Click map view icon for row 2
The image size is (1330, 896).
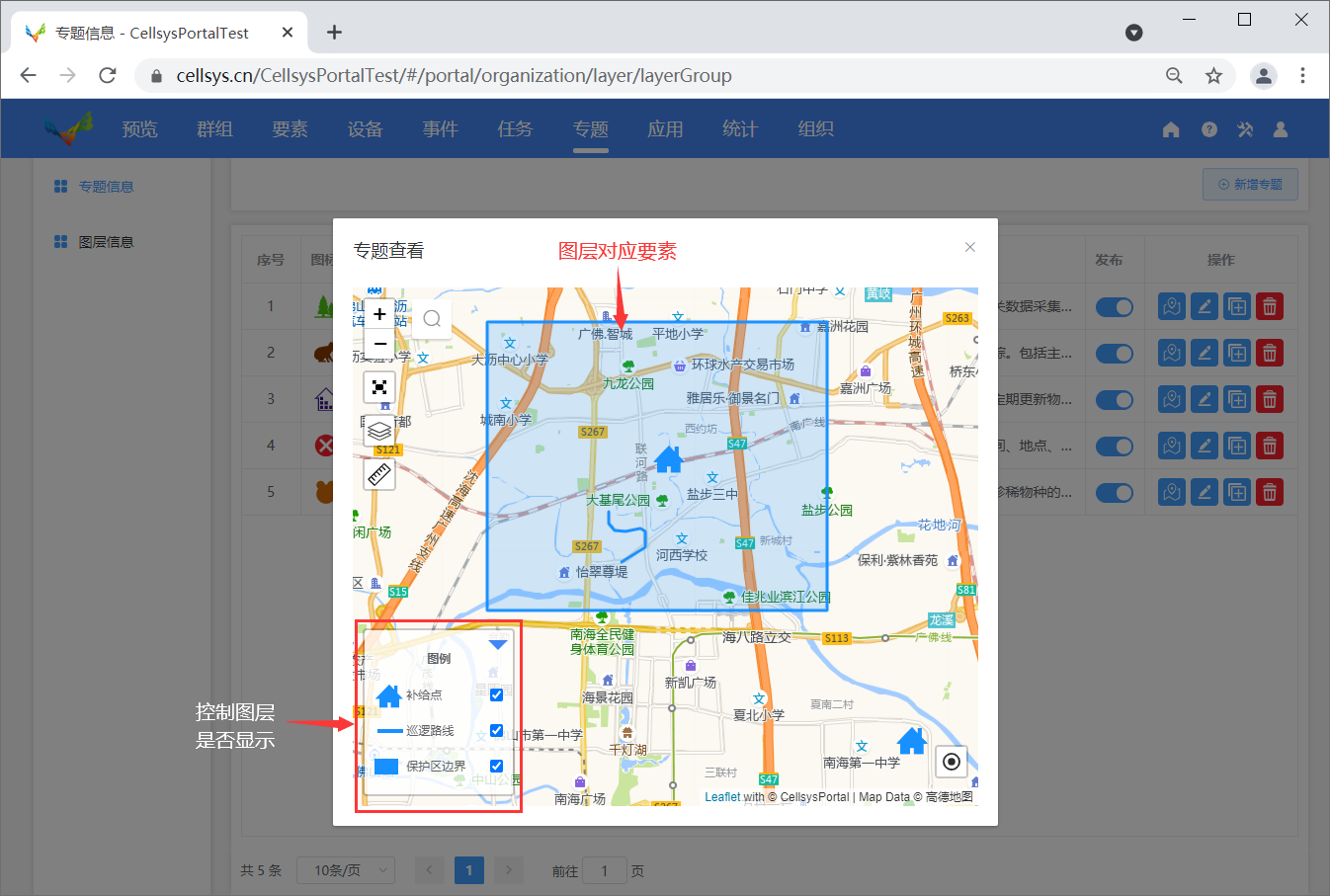1172,353
